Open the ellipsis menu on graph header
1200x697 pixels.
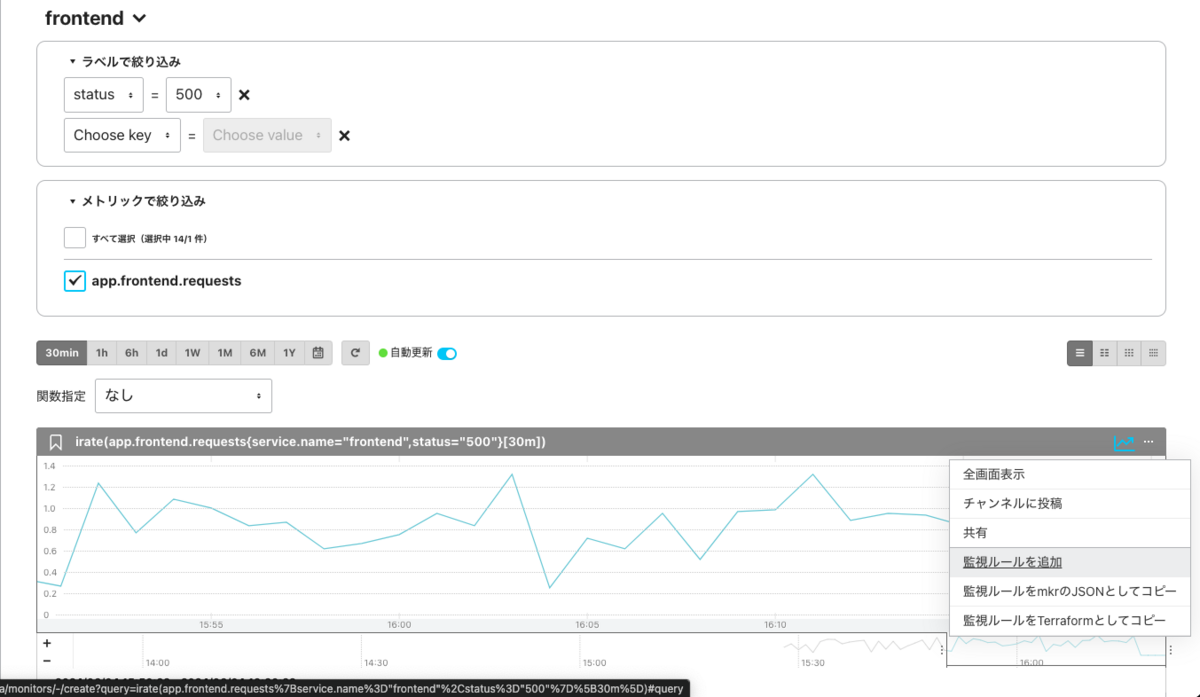1149,442
